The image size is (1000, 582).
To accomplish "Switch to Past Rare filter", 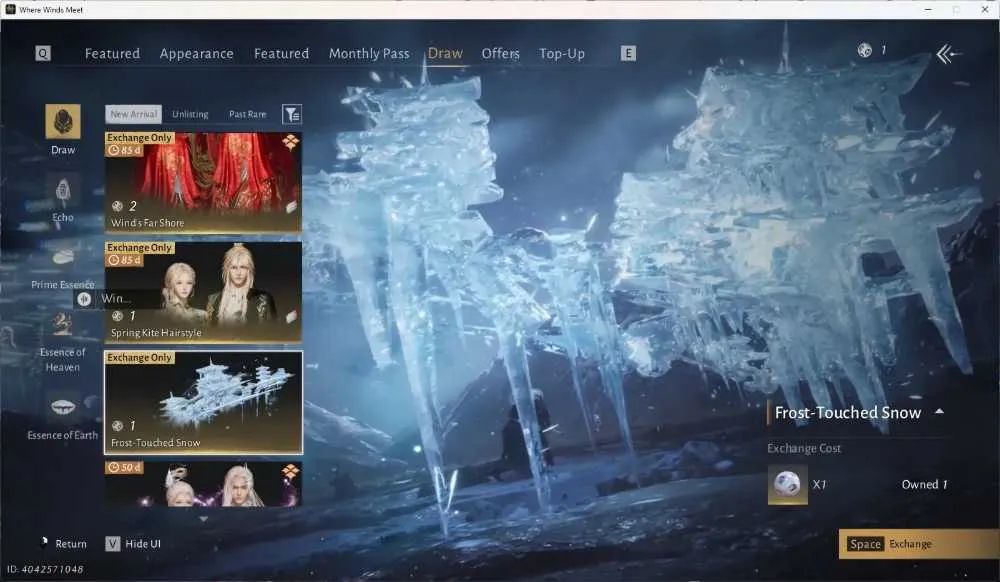I will (247, 114).
